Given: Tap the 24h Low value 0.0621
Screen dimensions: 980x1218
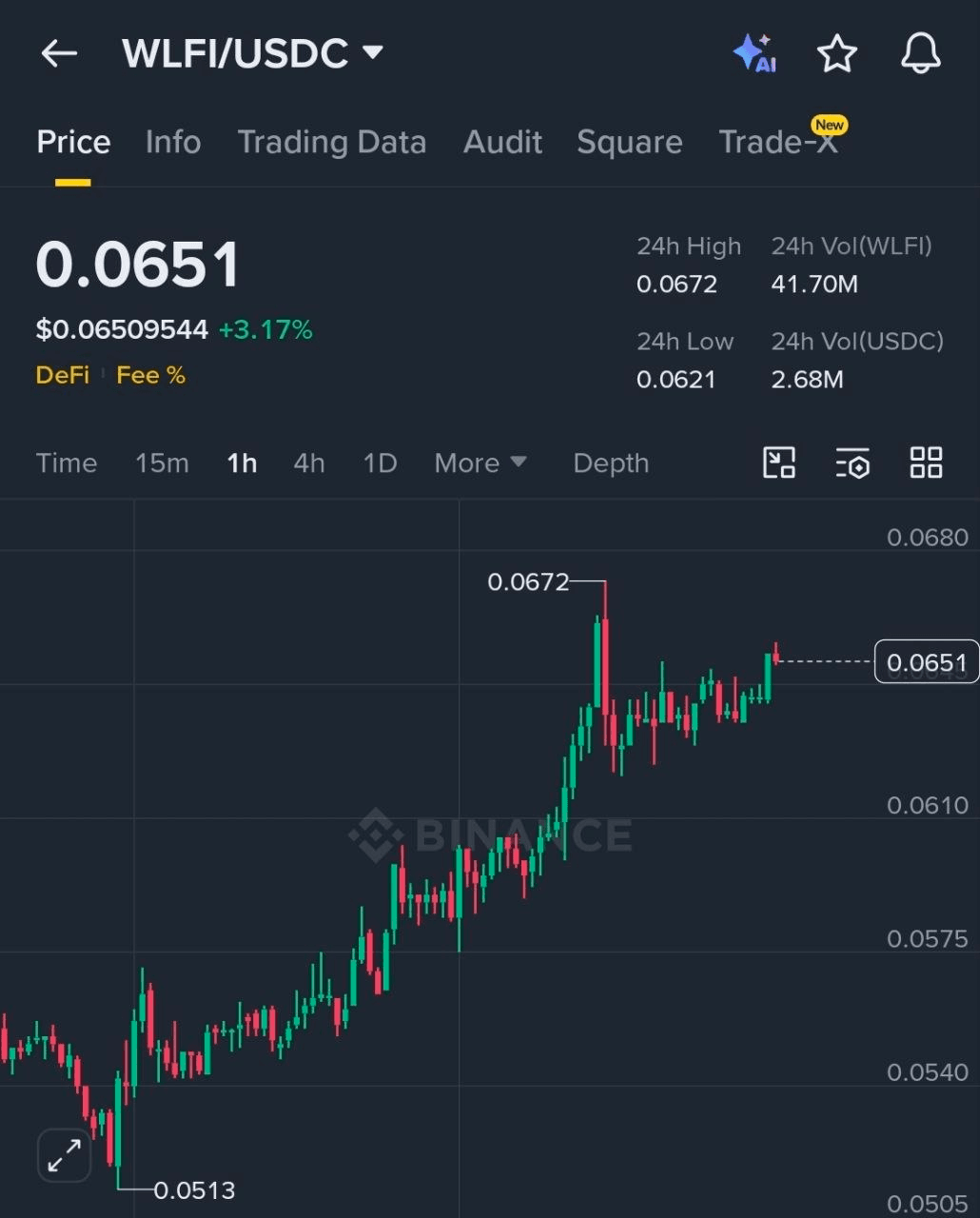Looking at the screenshot, I should (676, 380).
